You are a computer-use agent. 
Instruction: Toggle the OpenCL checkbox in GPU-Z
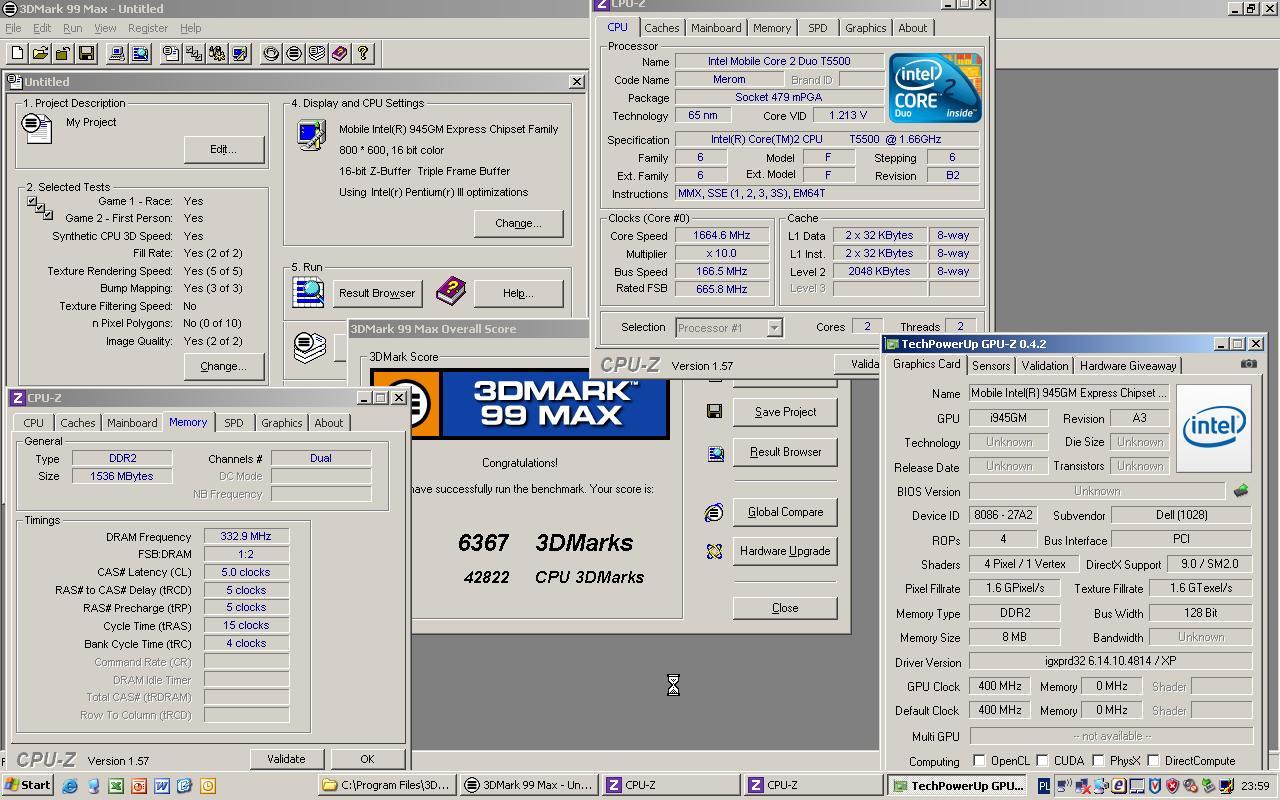979,761
